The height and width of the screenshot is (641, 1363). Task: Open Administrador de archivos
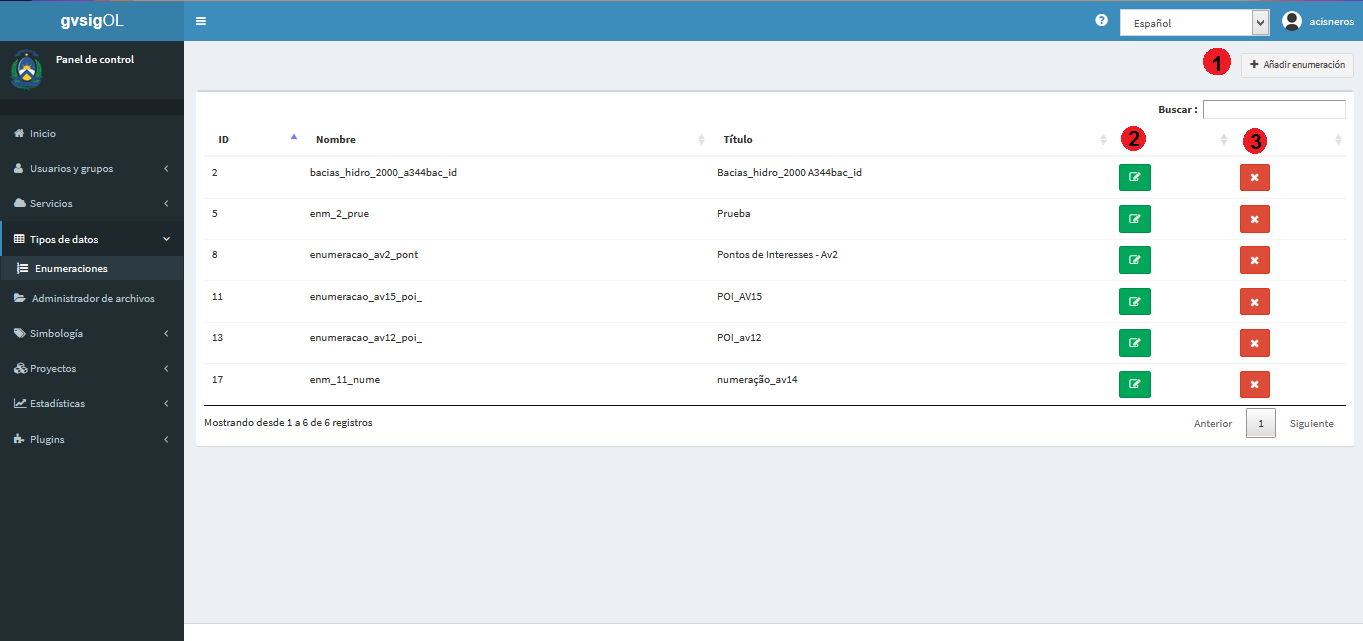92,298
